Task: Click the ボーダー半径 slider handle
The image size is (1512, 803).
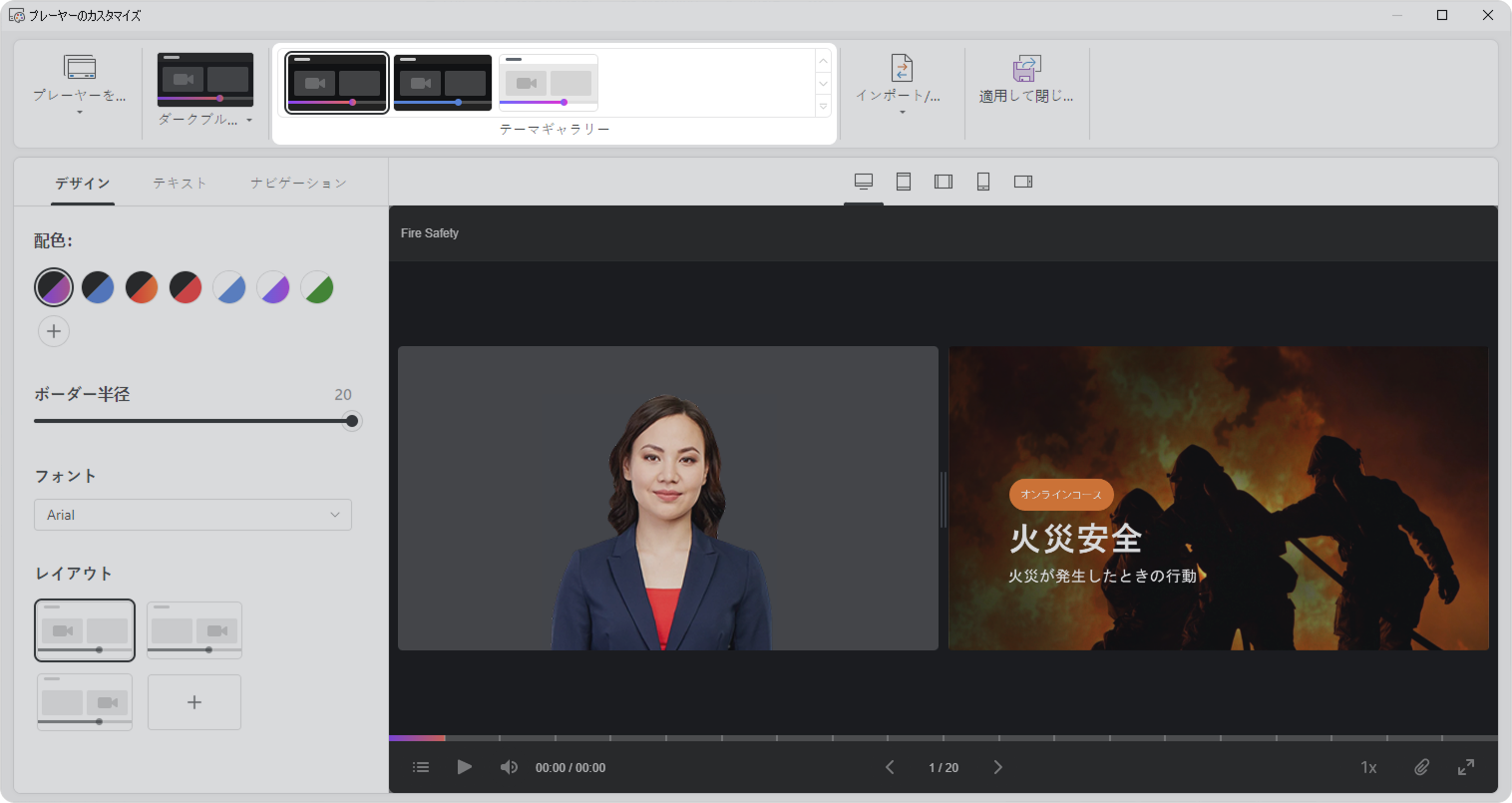Action: [x=351, y=421]
